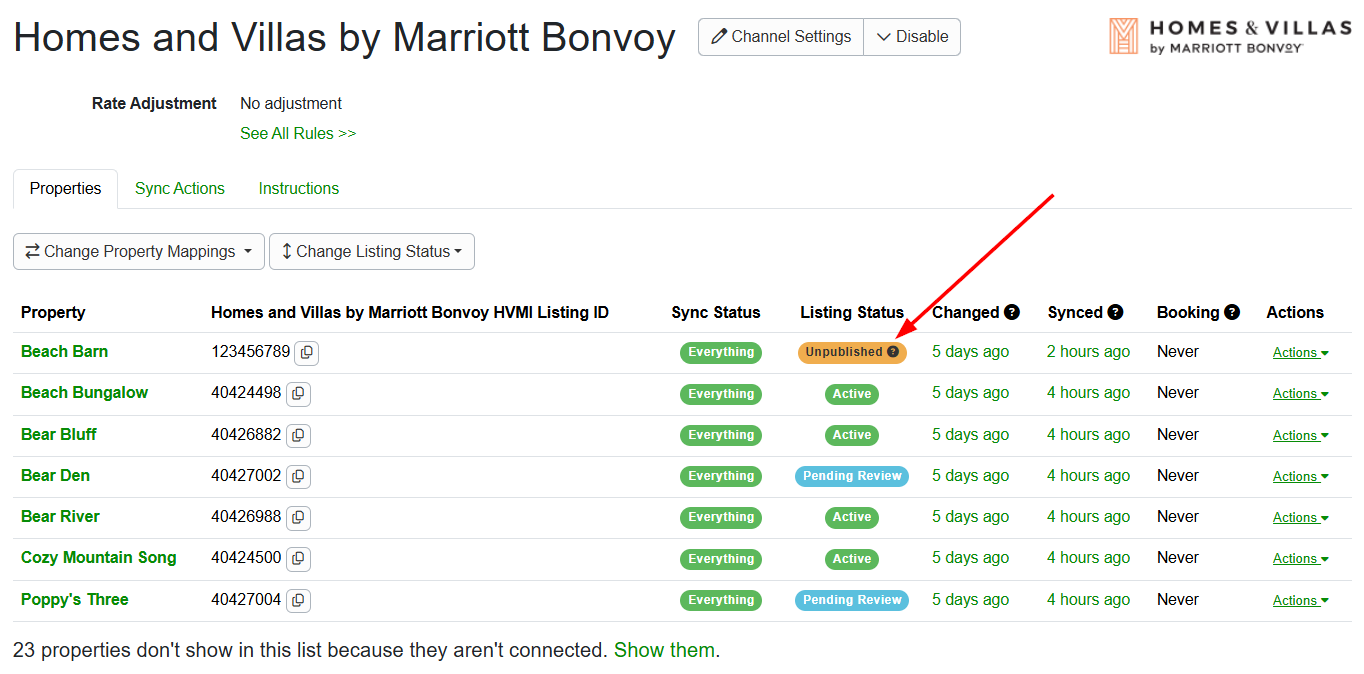Click Everything sync badge for Beach Barn
This screenshot has height=674, width=1364.
point(721,353)
